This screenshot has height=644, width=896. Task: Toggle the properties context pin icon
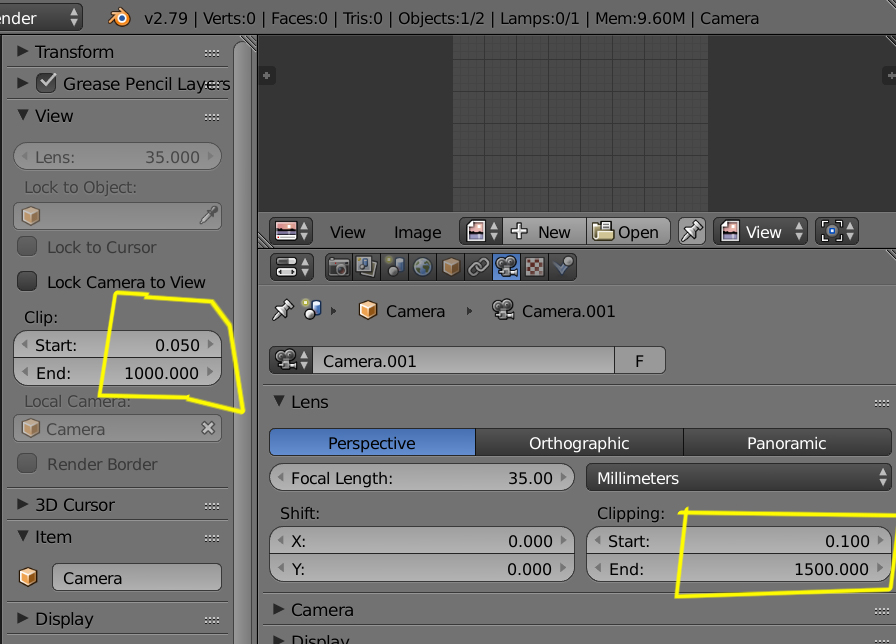pyautogui.click(x=282, y=310)
